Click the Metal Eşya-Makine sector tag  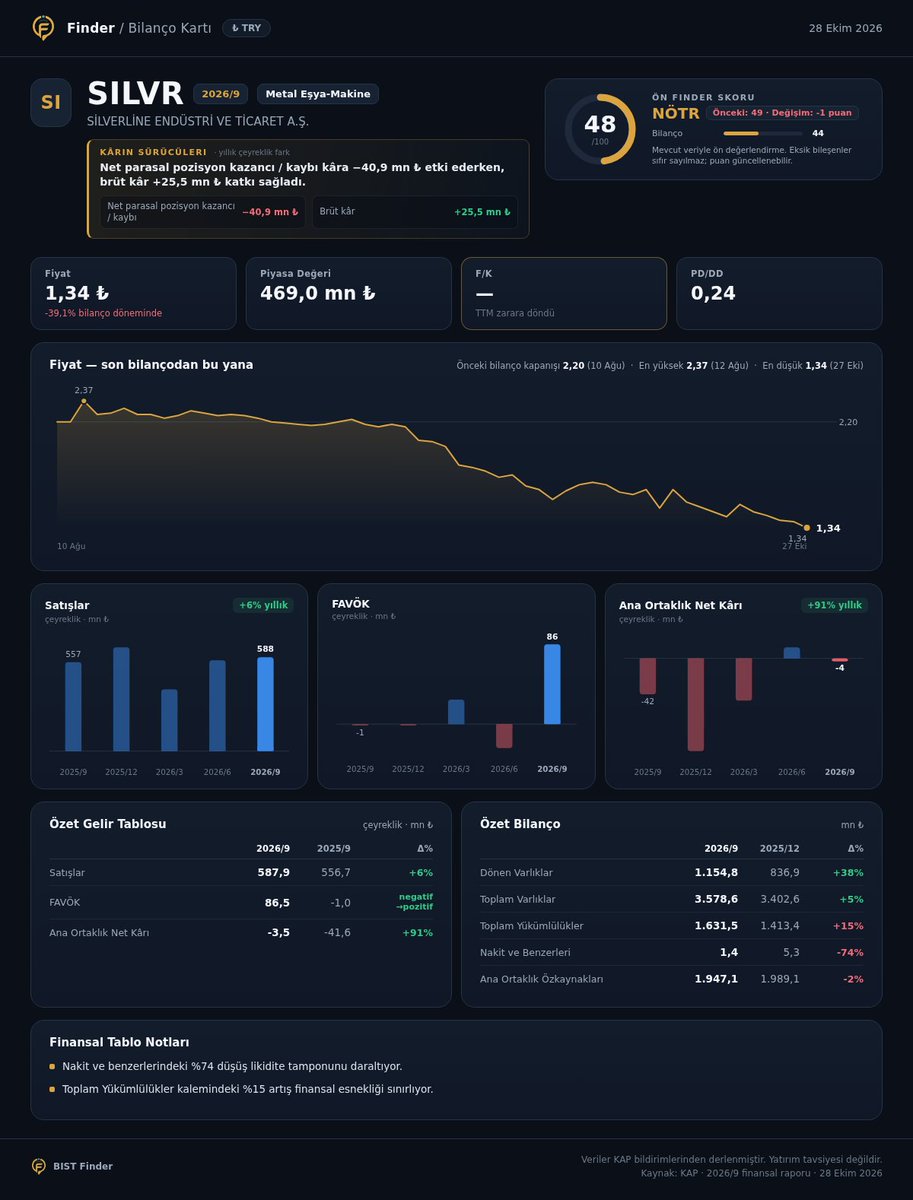click(x=318, y=94)
